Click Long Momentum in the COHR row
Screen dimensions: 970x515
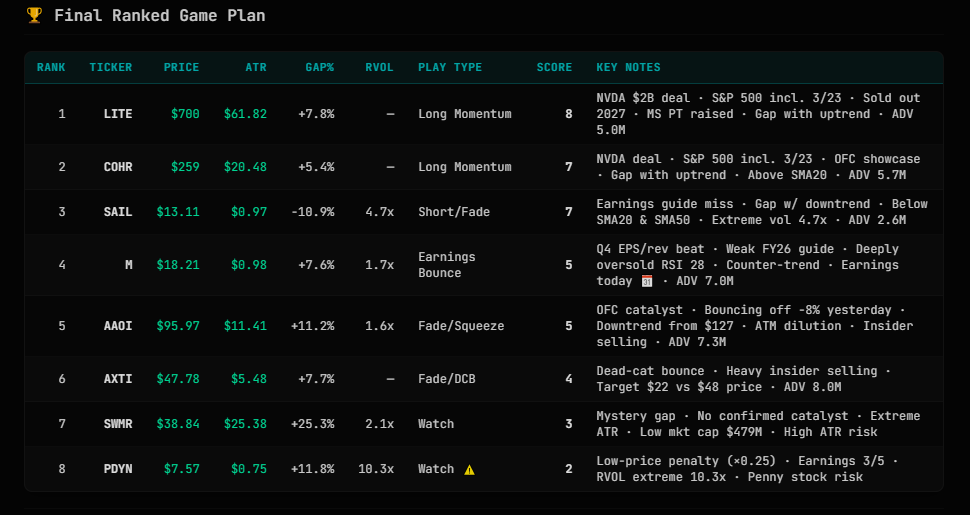pos(465,167)
